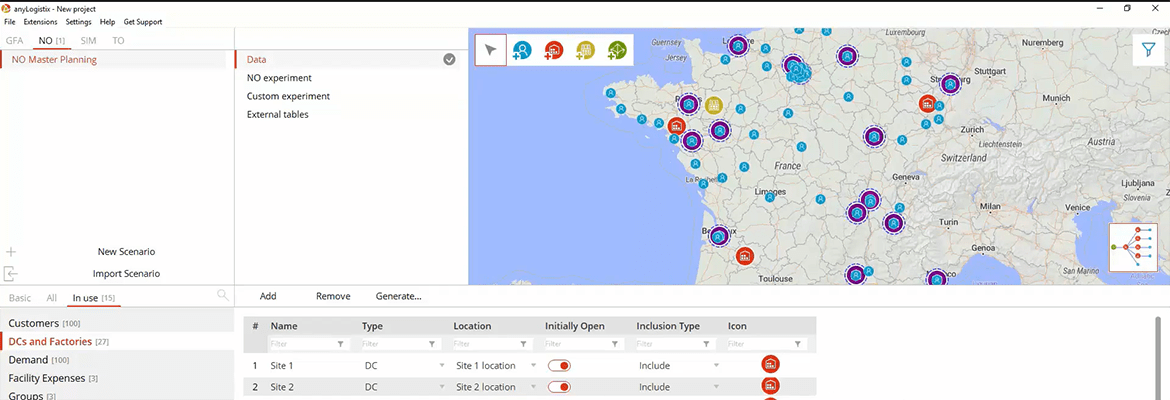1170x400 pixels.
Task: Switch to the GFA tab
Action: pos(15,40)
